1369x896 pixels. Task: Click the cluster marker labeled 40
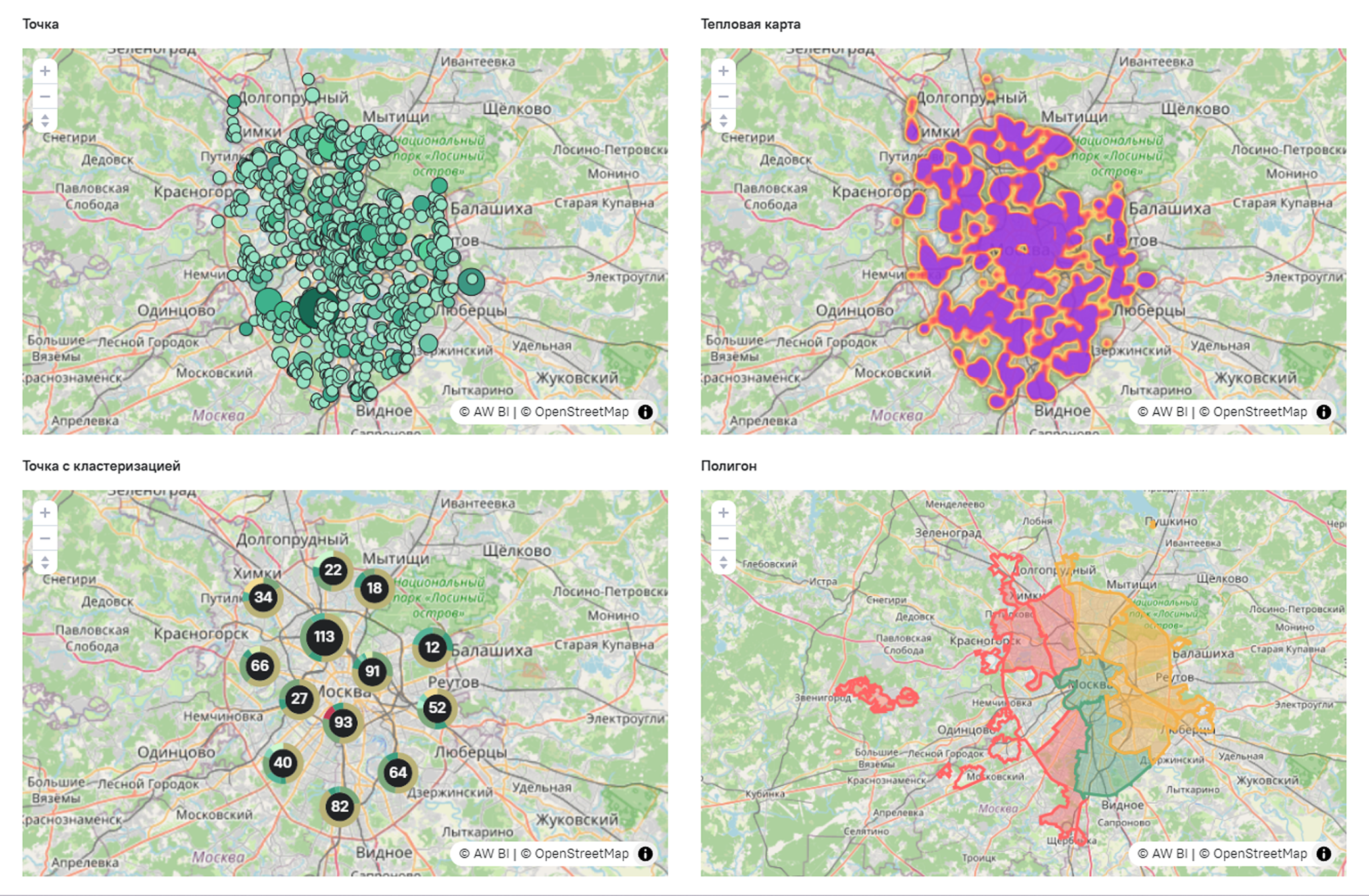pos(283,763)
